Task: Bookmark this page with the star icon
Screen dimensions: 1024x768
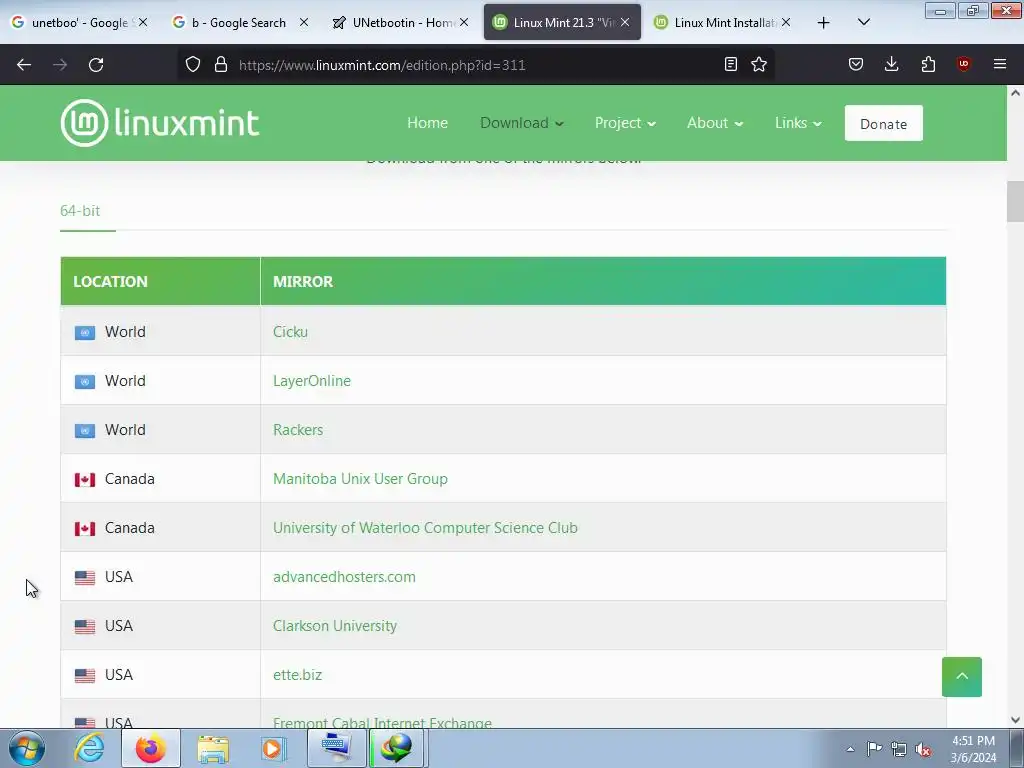Action: (x=759, y=64)
